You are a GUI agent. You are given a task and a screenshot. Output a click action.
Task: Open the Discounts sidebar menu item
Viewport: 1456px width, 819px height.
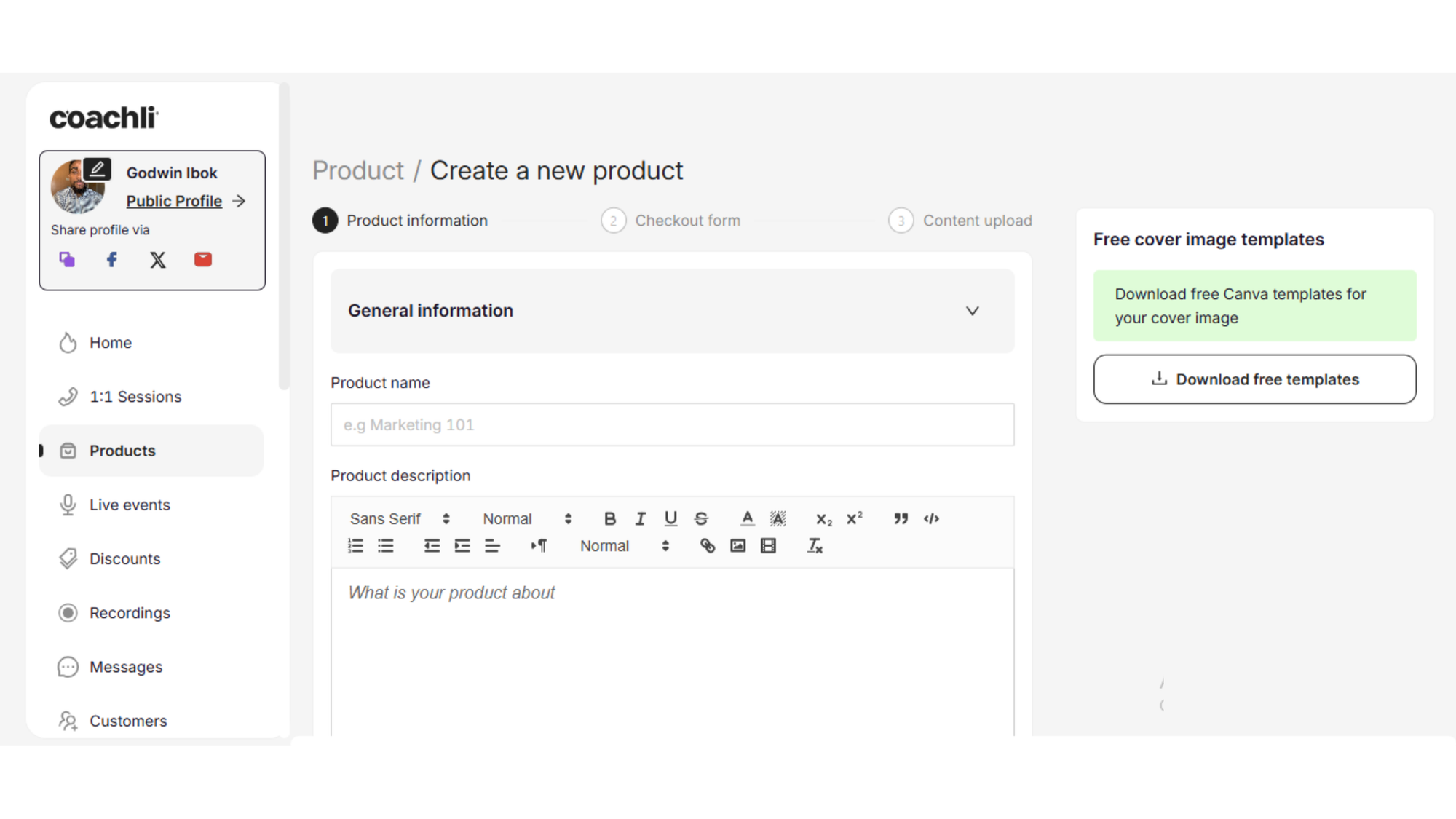point(124,558)
